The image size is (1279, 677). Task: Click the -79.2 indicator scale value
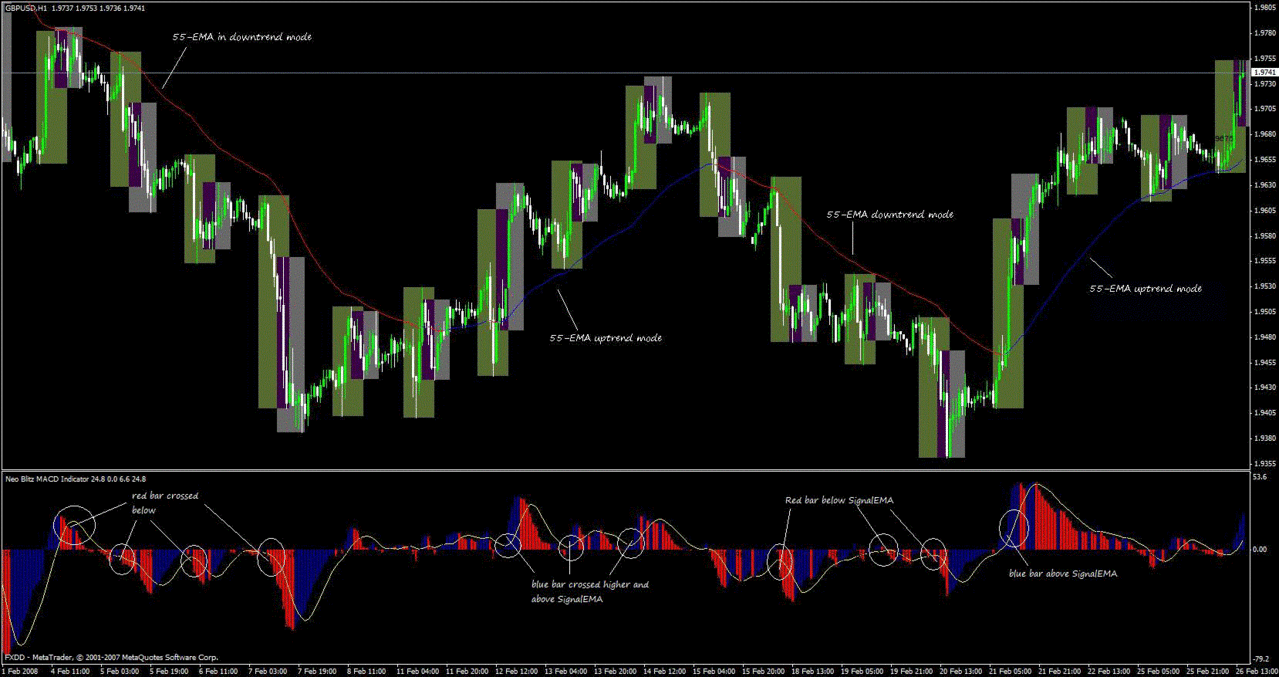1262,658
